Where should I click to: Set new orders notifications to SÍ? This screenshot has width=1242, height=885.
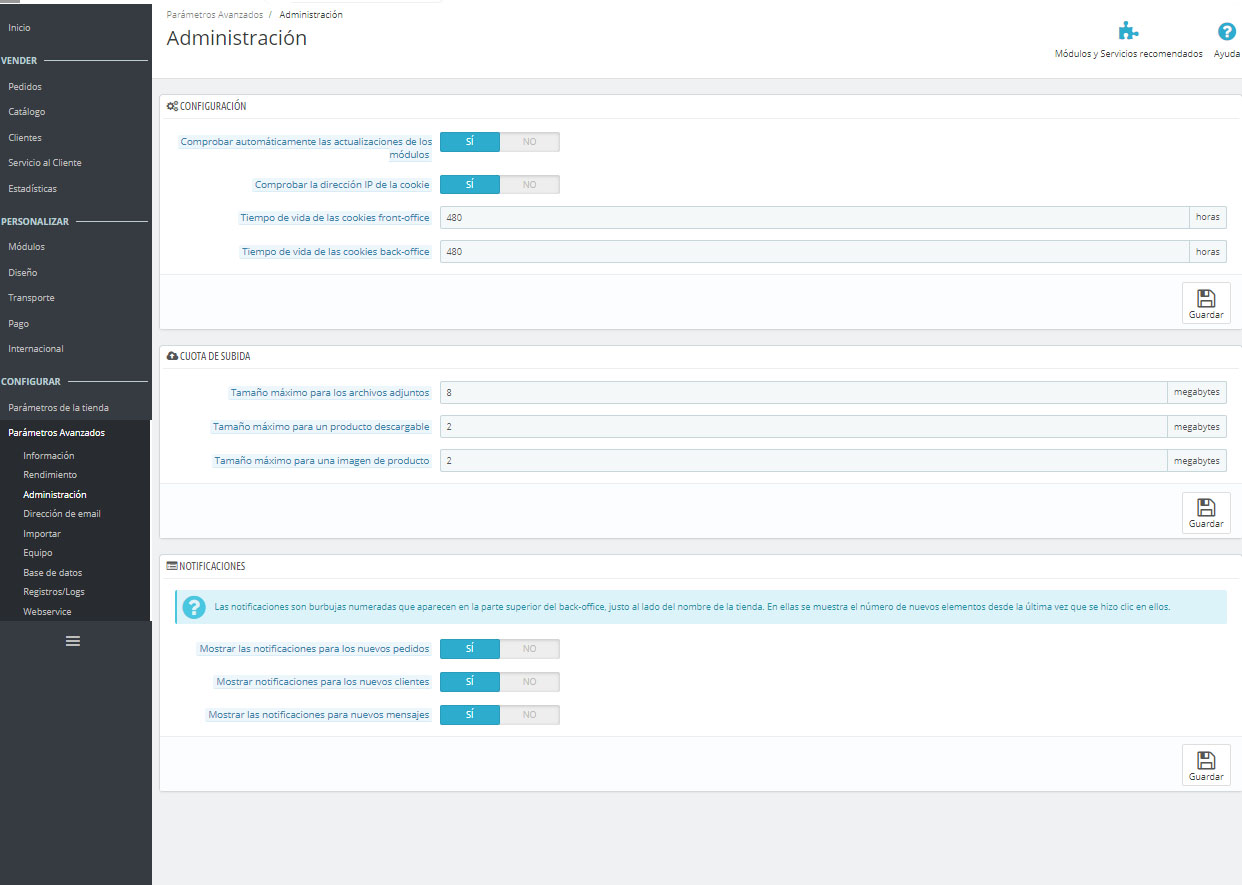(x=470, y=649)
